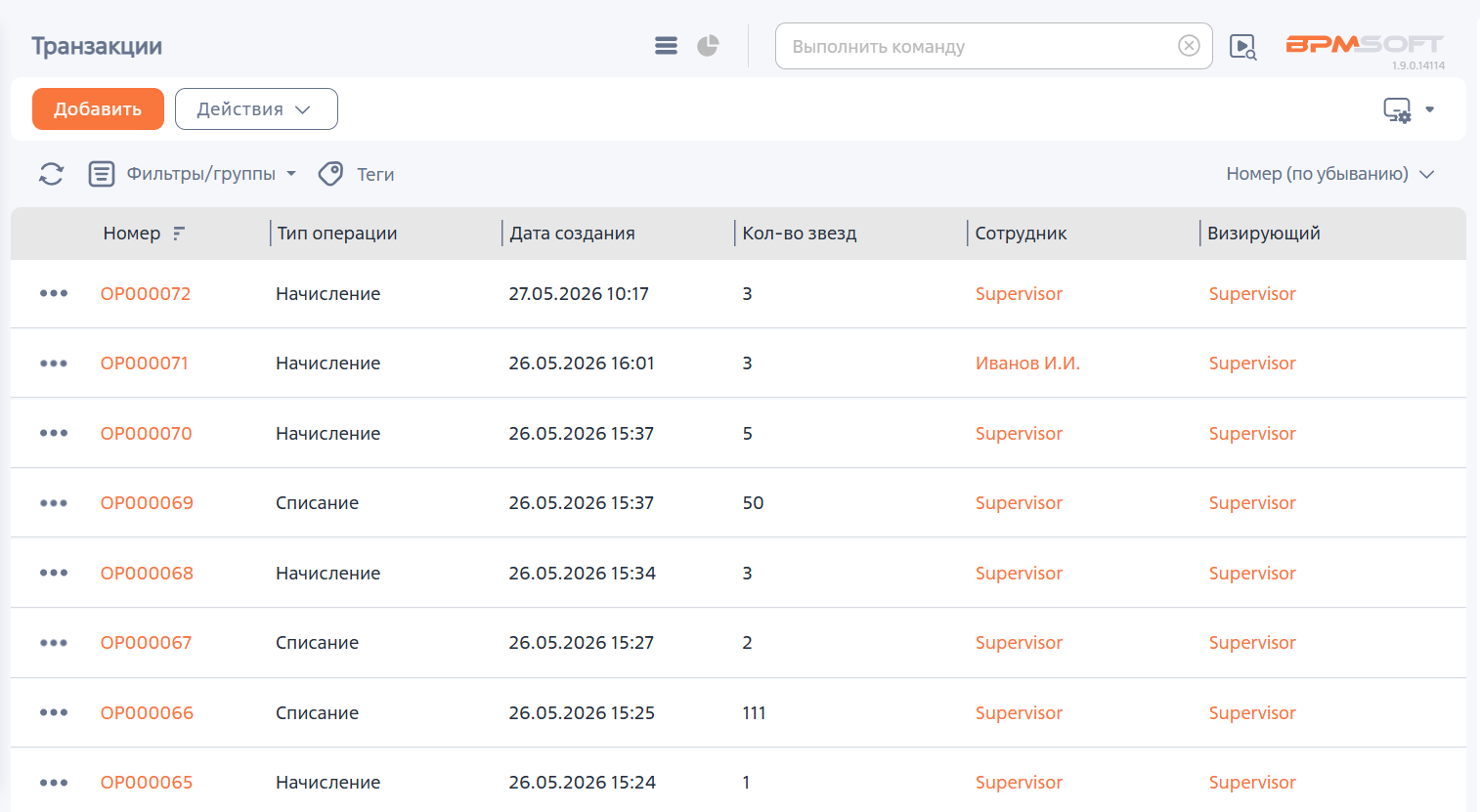Open transaction OP000068
Viewport: 1480px width, 812px height.
[x=147, y=574]
